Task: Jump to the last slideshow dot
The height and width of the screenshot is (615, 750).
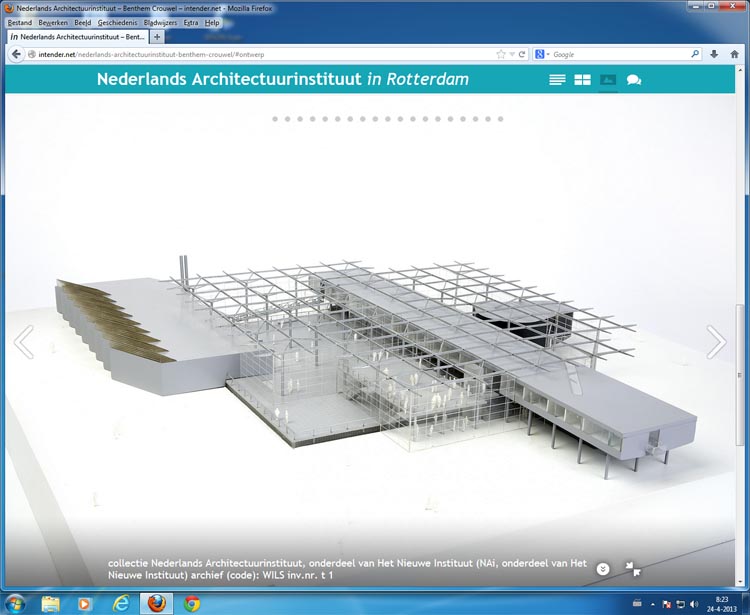Action: [500, 119]
